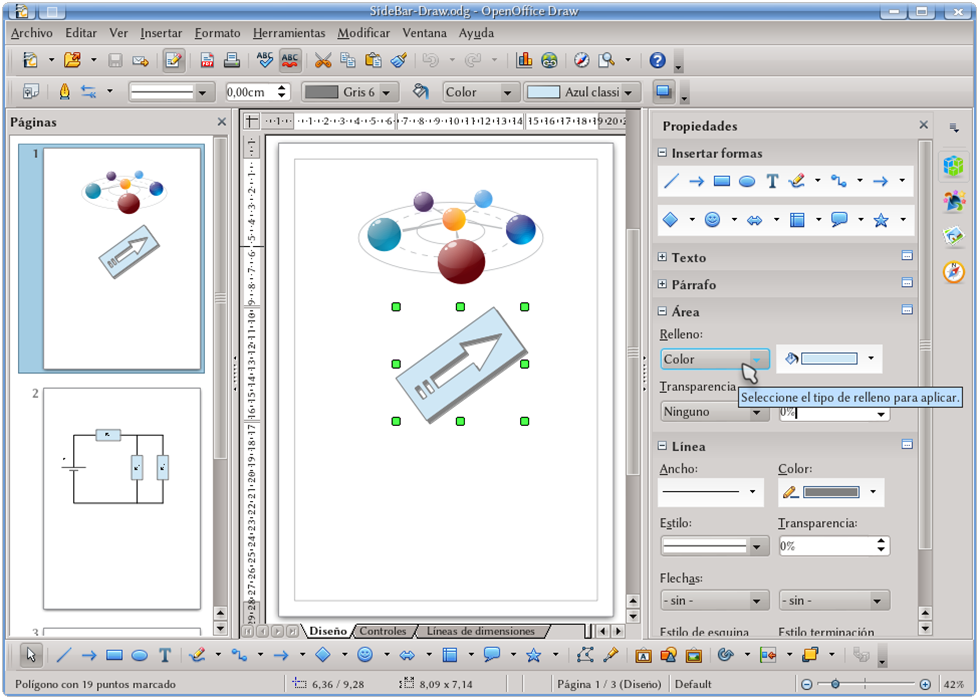Screen dimensions: 979x699
Task: Close the Propiedades sidebar panel
Action: click(x=923, y=125)
